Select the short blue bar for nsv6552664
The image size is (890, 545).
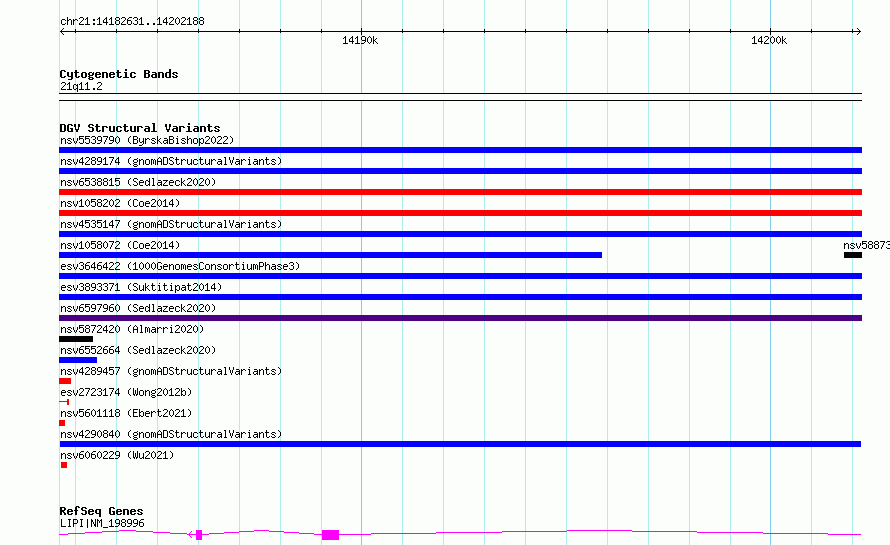(x=78, y=360)
